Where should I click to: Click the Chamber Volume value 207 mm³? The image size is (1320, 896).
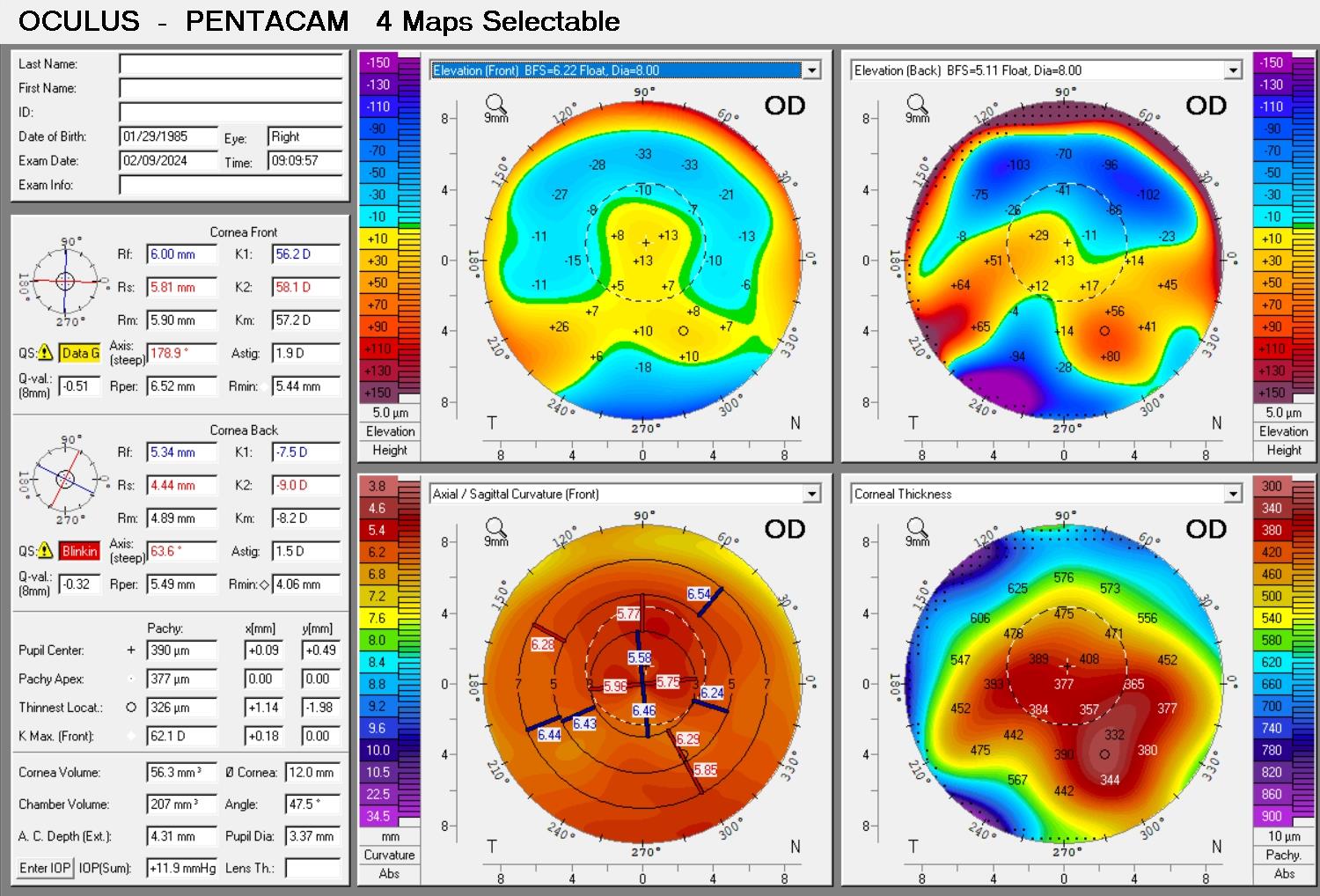[x=181, y=804]
